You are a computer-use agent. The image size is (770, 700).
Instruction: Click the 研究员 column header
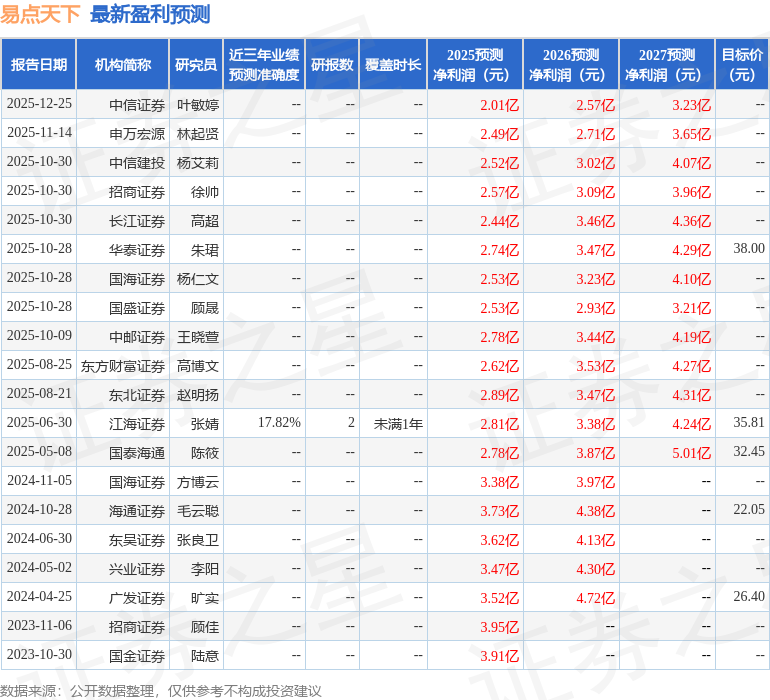pyautogui.click(x=196, y=65)
